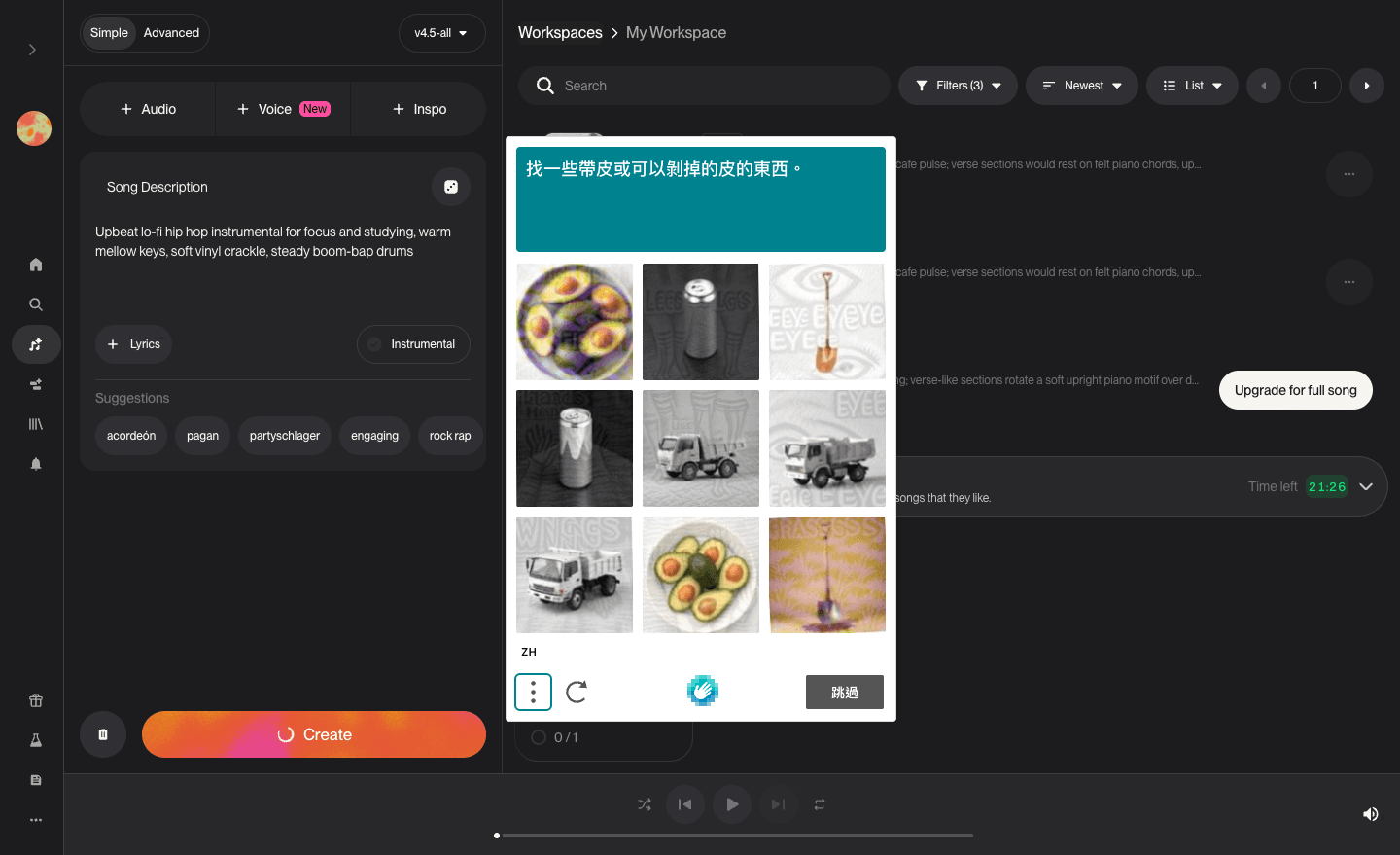The image size is (1400, 855).
Task: Open the hCaptcha logo info
Action: (702, 691)
